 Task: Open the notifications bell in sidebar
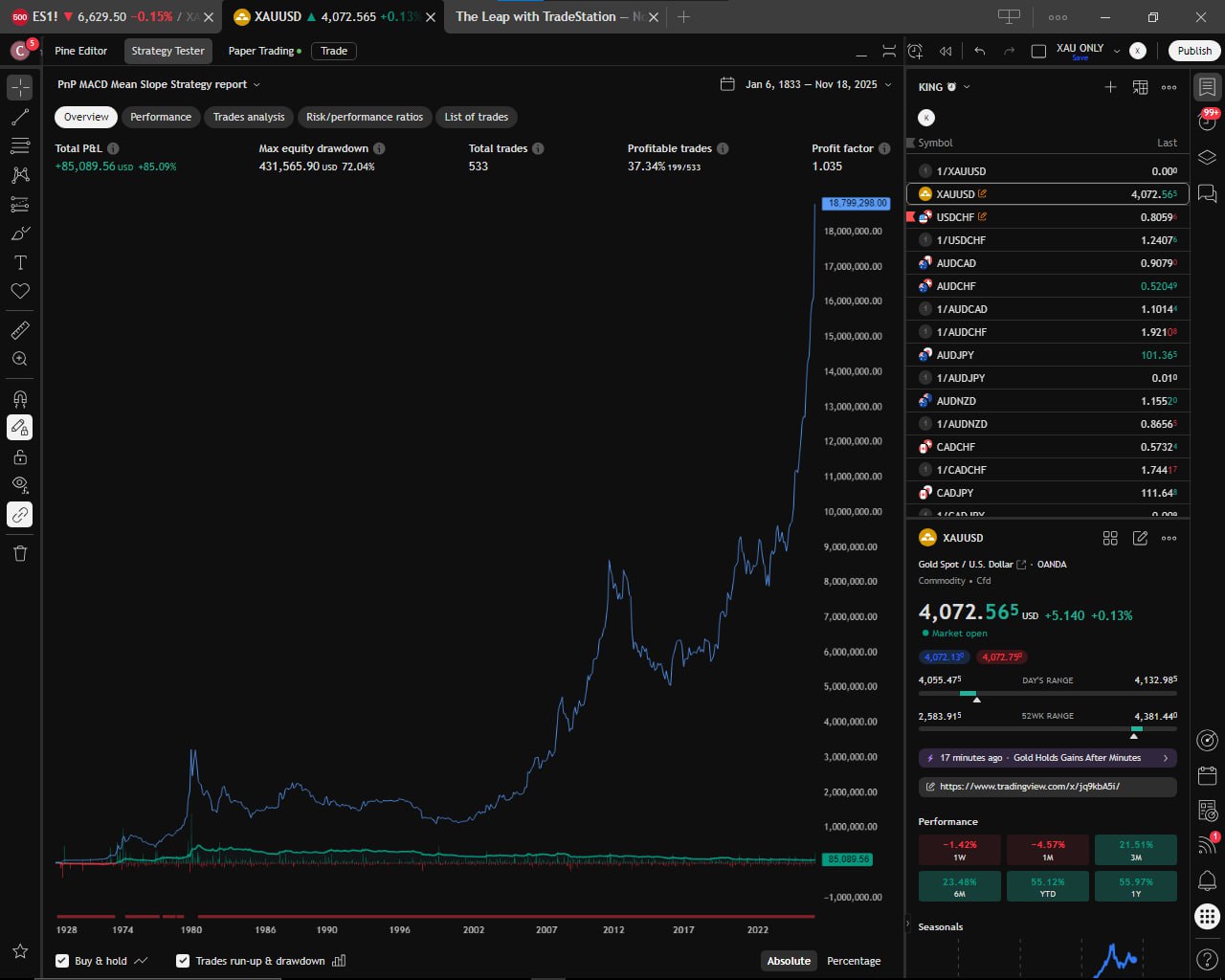[x=1208, y=880]
